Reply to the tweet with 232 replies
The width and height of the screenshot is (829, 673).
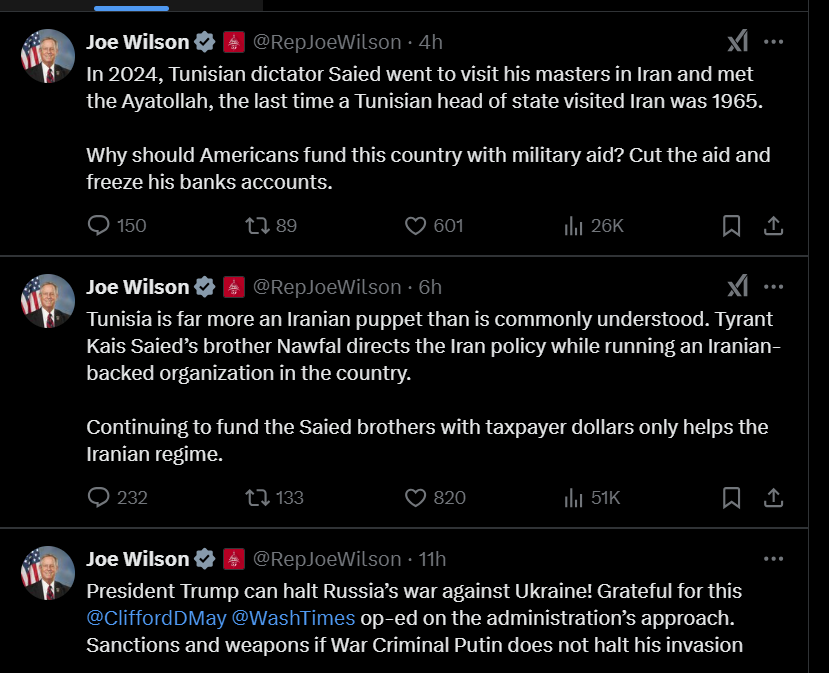[99, 497]
